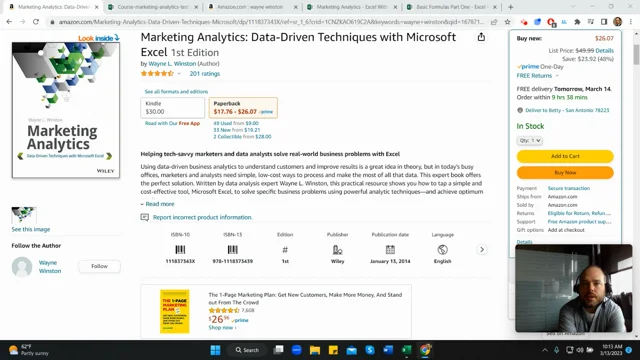640x360 pixels.
Task: Click the Language globe icon
Action: pyautogui.click(x=442, y=249)
